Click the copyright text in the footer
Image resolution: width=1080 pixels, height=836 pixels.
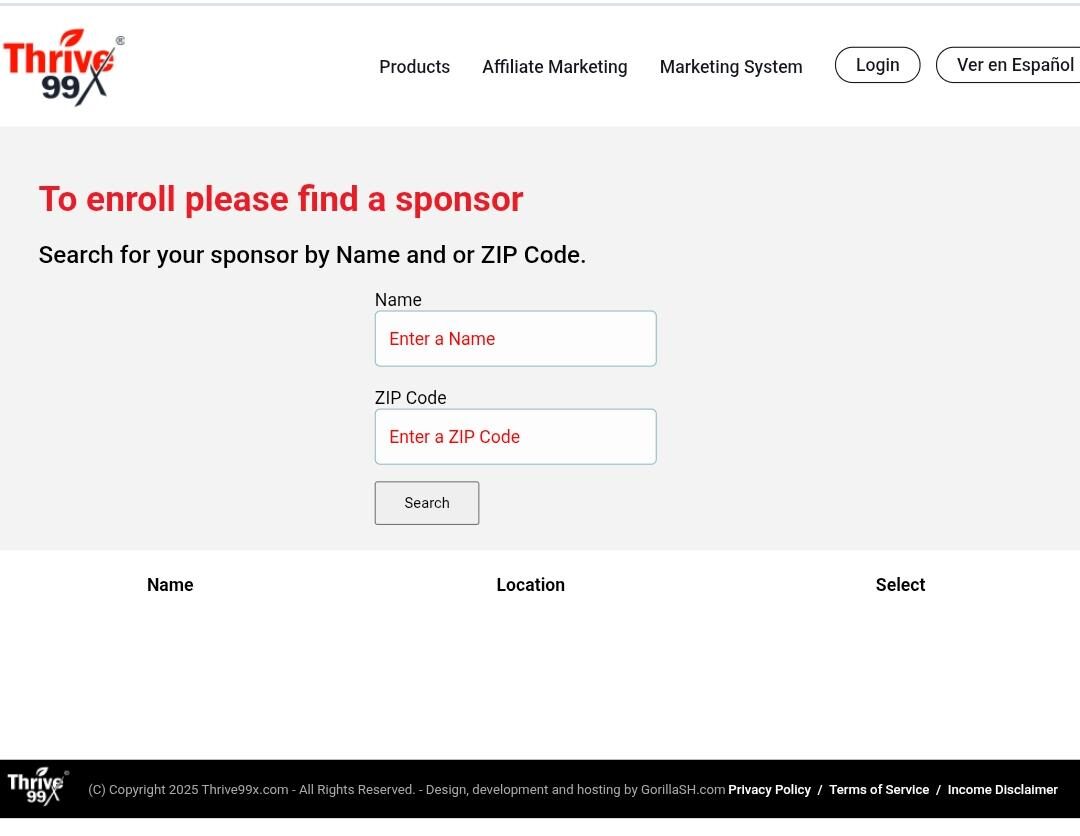point(405,790)
